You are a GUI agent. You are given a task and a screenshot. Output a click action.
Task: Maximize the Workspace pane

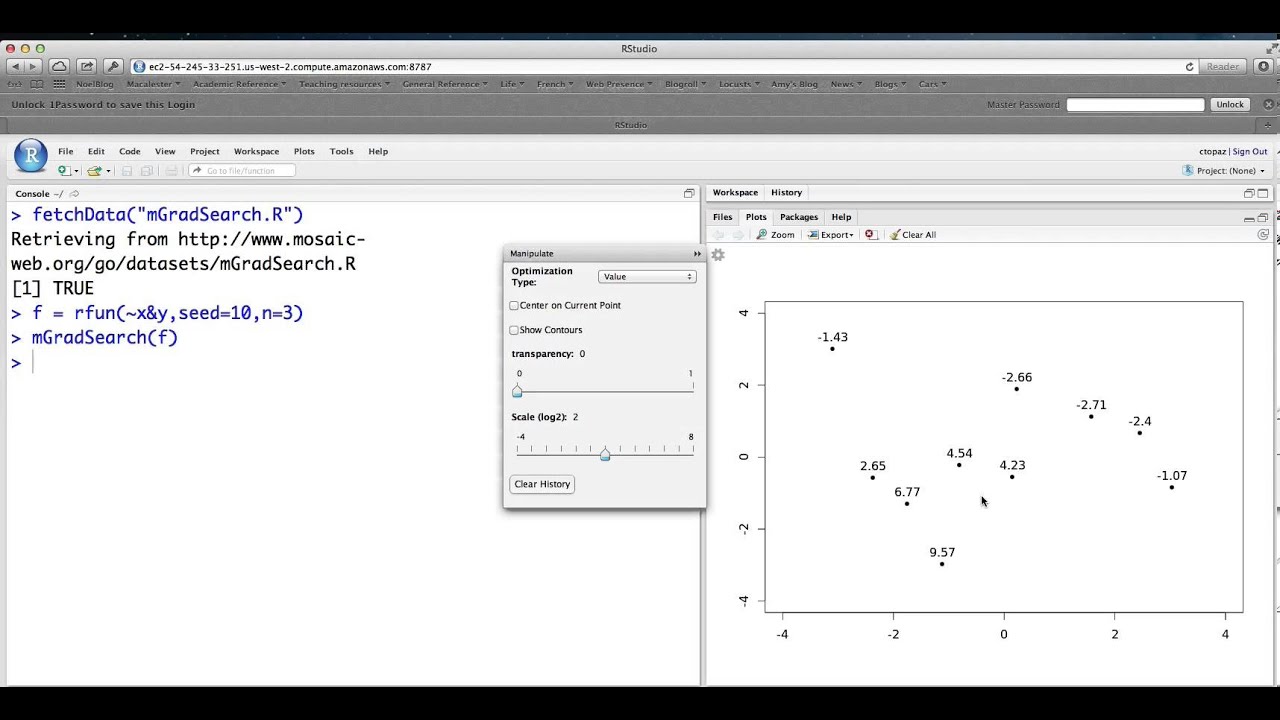point(1263,193)
